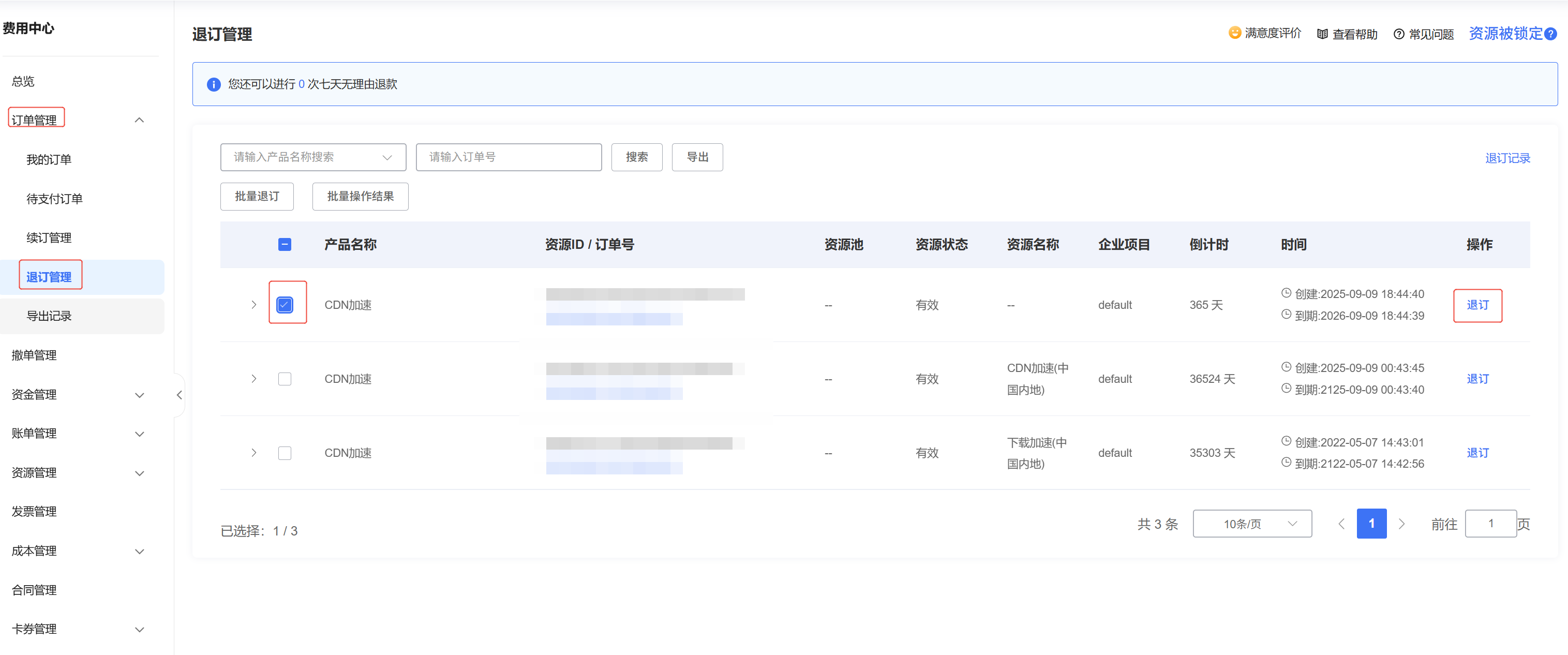Click the 资源被锁定 link
Screen dimensions: 1568x655
coord(1505,34)
